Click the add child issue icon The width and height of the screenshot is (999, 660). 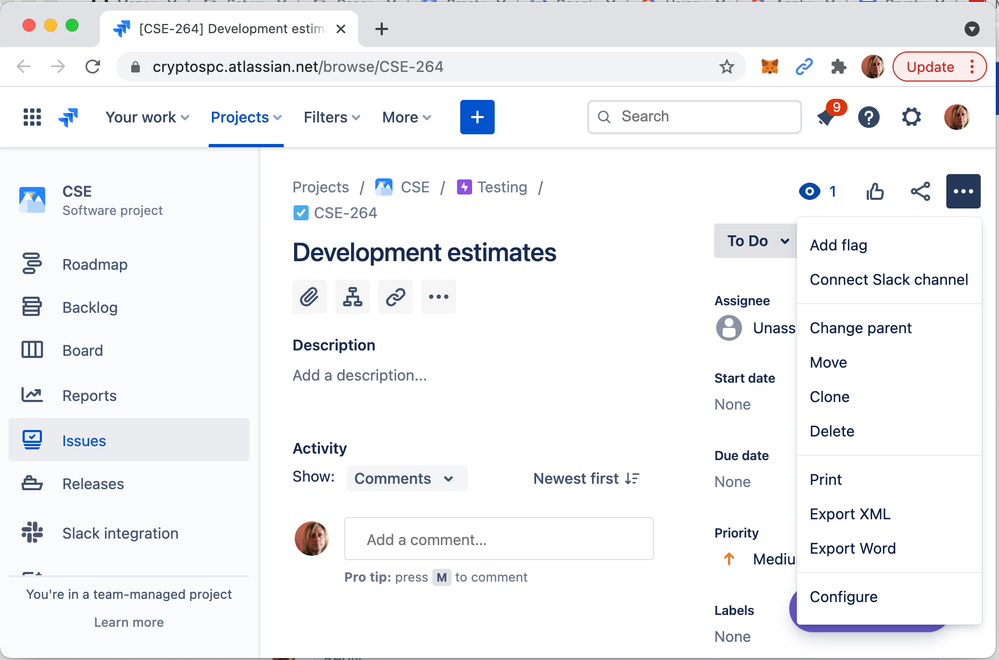coord(353,297)
